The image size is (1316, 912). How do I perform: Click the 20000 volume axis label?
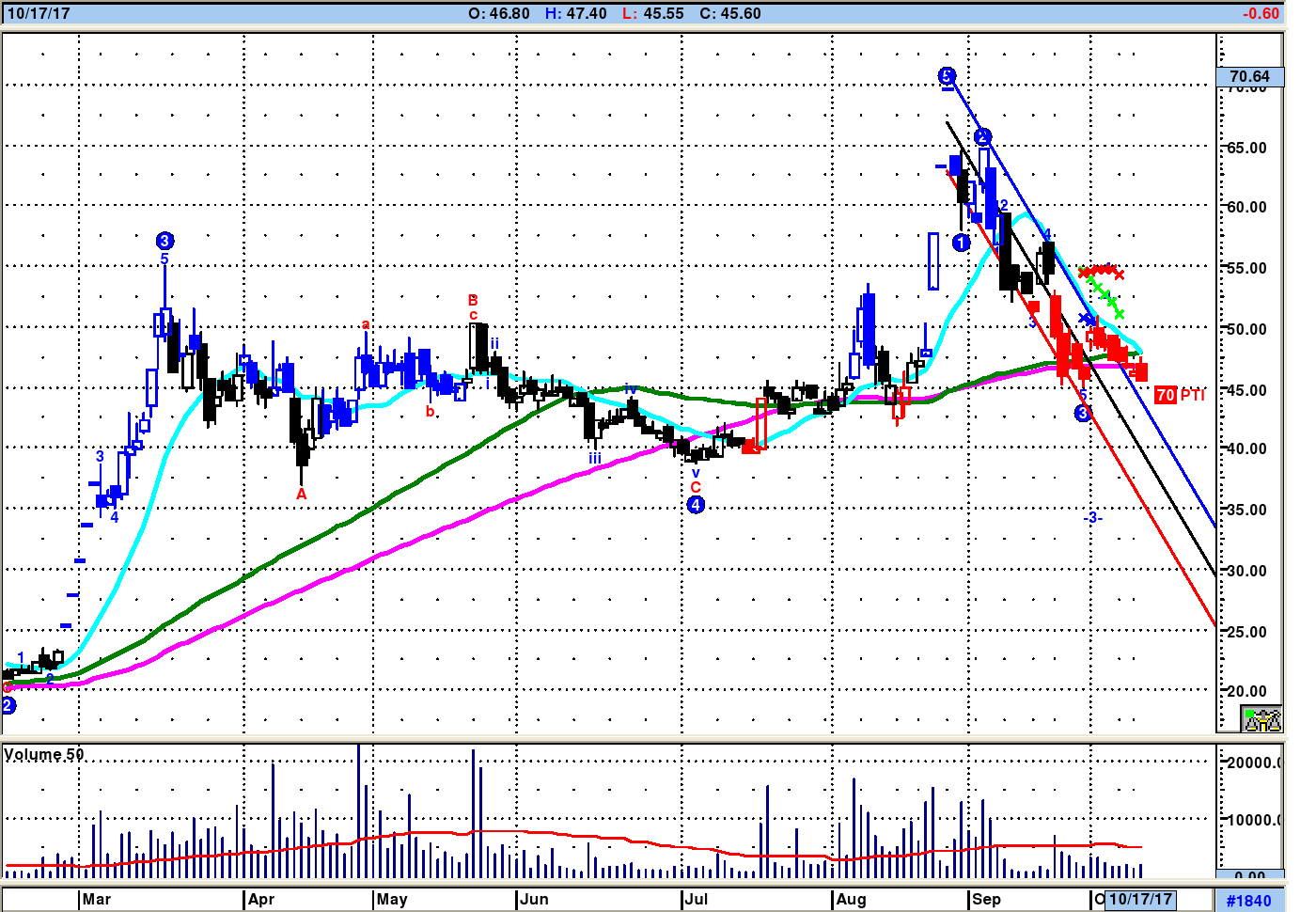1253,763
